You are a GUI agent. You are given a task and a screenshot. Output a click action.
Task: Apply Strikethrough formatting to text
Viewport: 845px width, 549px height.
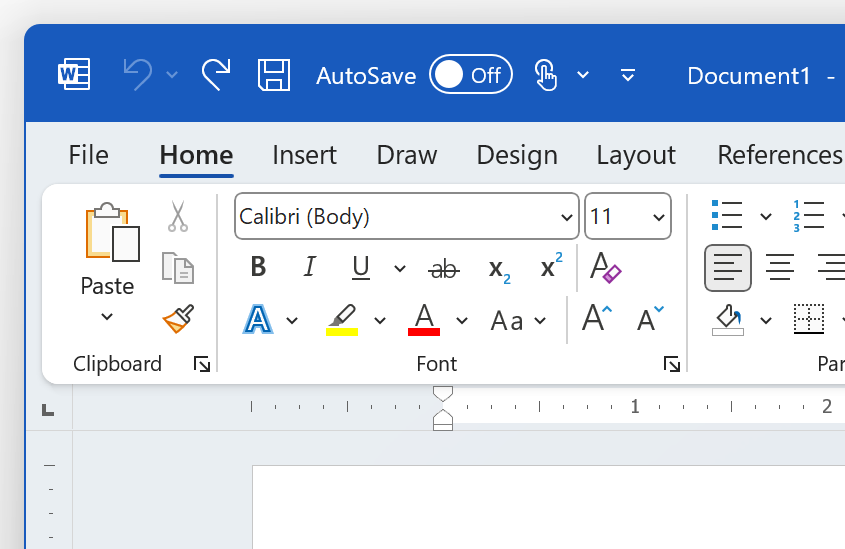(443, 268)
